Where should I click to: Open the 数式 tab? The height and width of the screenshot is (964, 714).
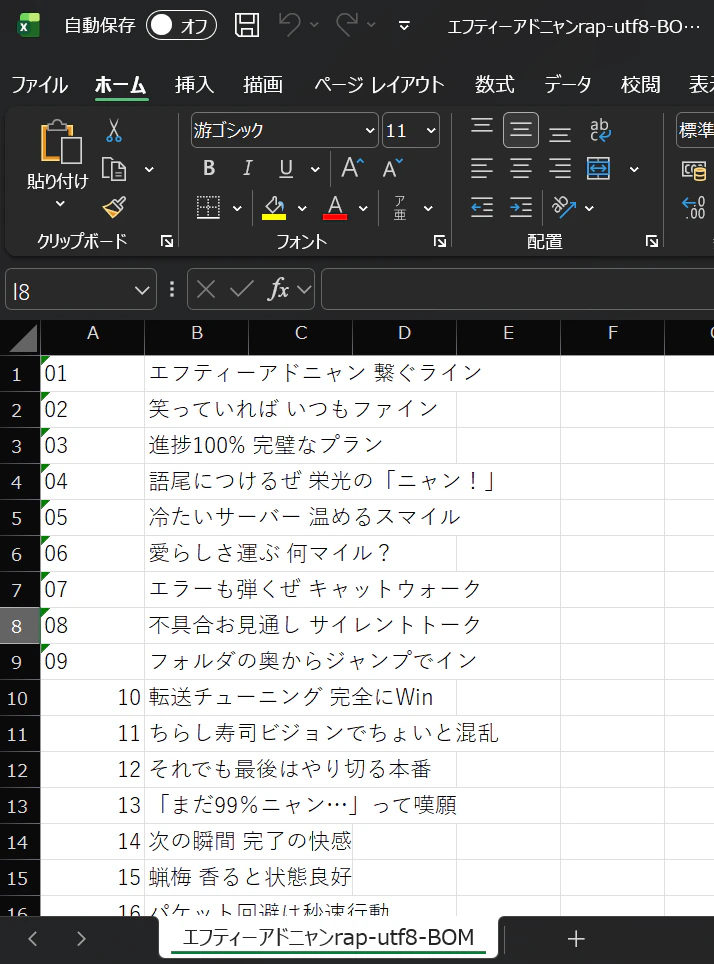494,84
